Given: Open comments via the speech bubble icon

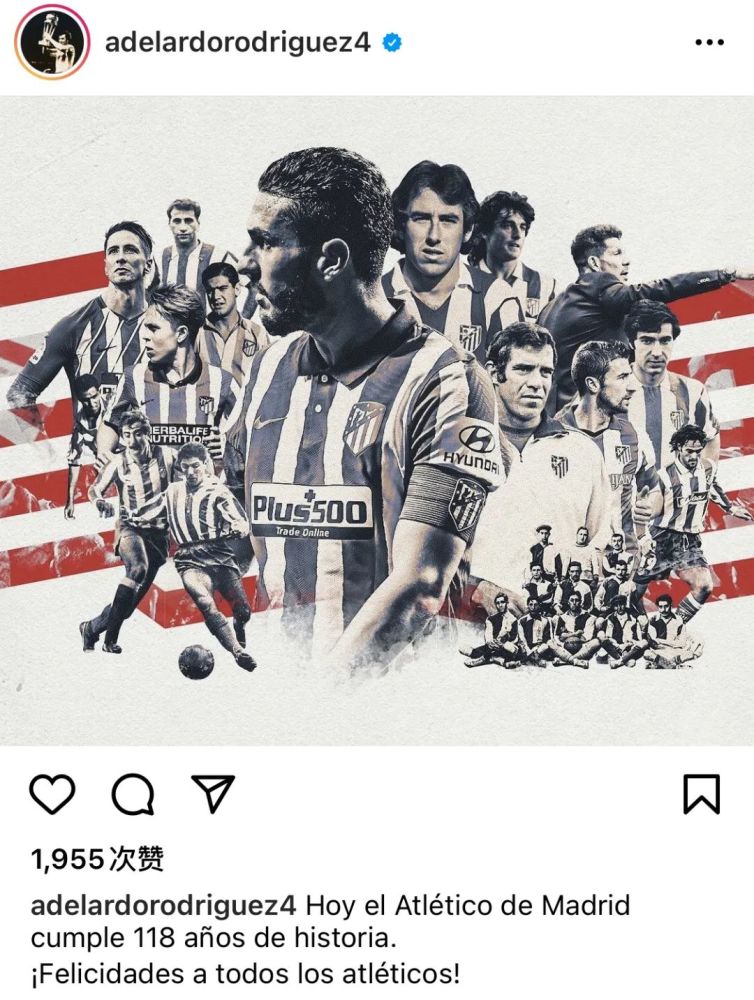Looking at the screenshot, I should click(x=133, y=794).
